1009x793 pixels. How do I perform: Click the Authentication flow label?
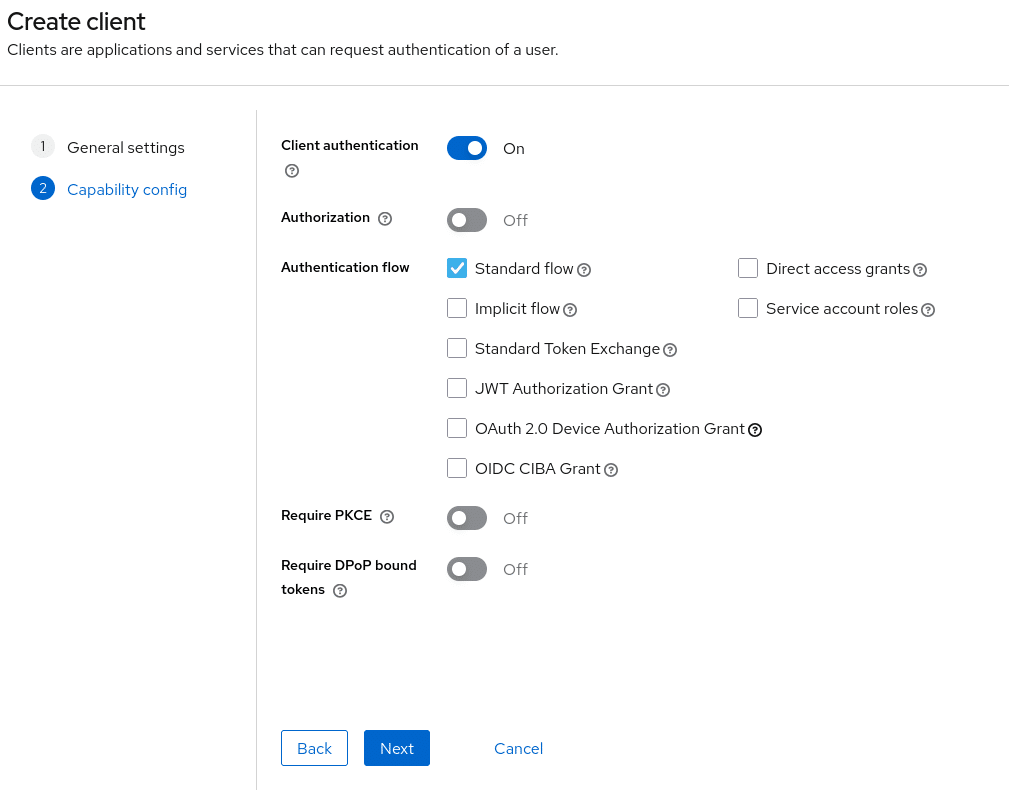[x=345, y=267]
